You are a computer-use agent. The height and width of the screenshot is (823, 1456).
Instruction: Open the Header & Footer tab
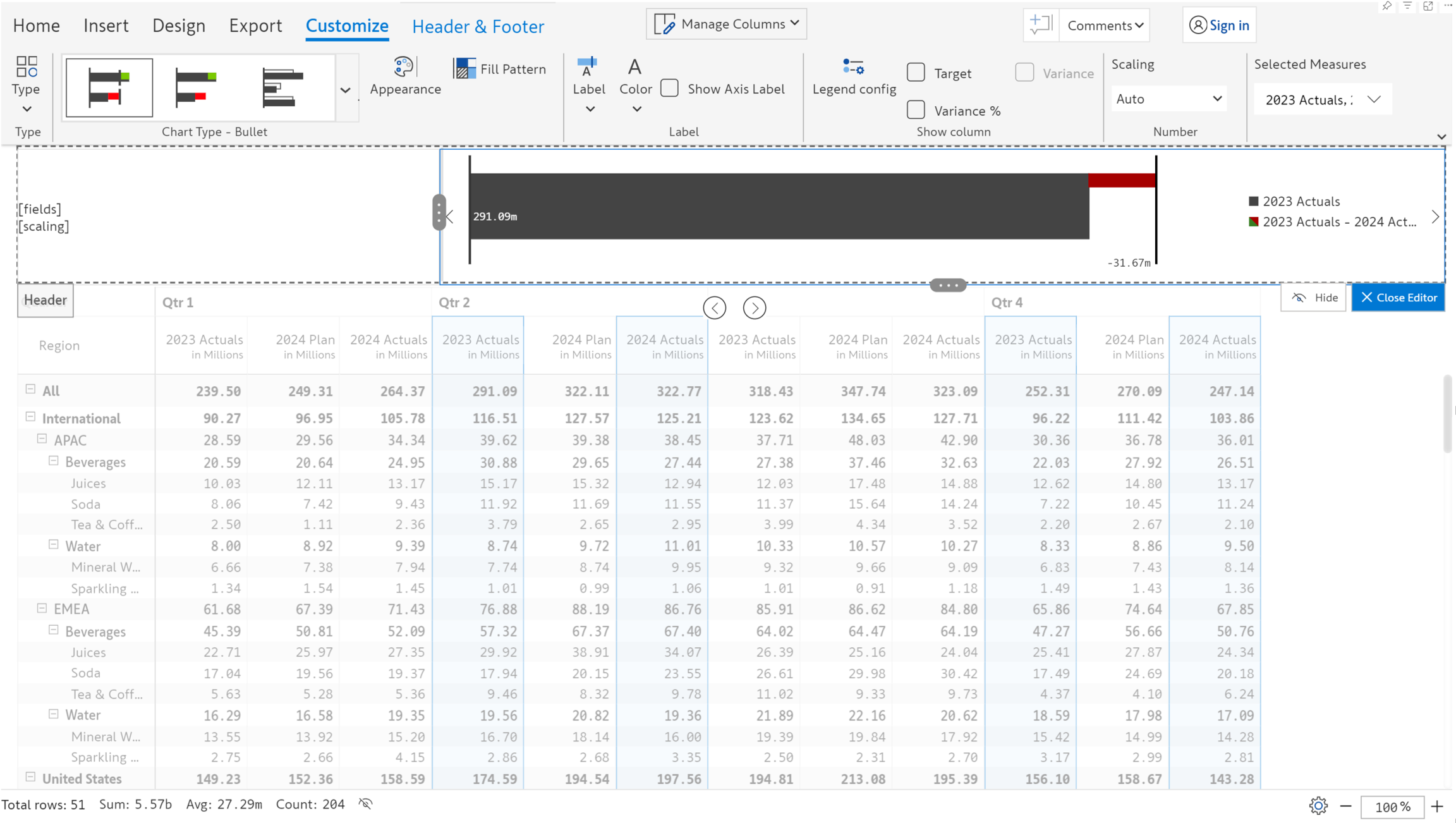[478, 27]
